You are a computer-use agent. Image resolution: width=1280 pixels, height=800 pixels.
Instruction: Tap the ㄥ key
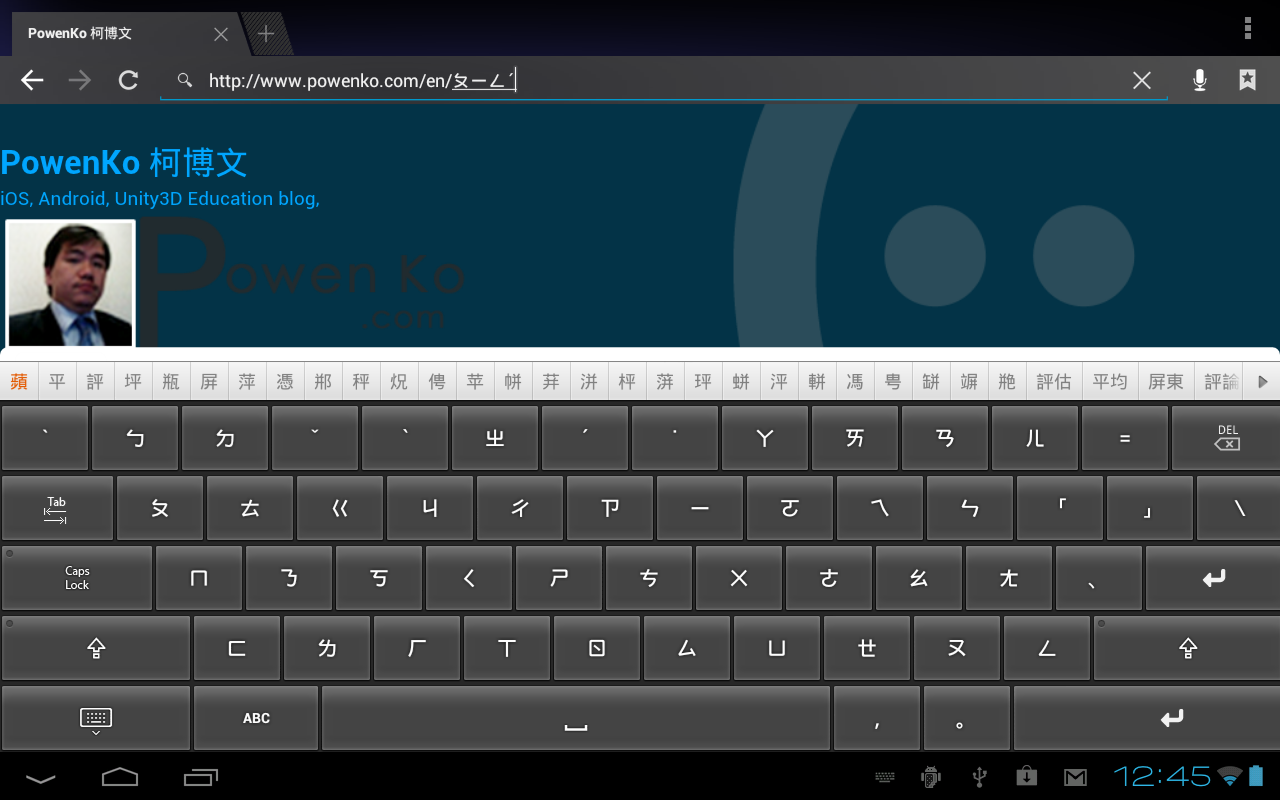pos(1047,648)
